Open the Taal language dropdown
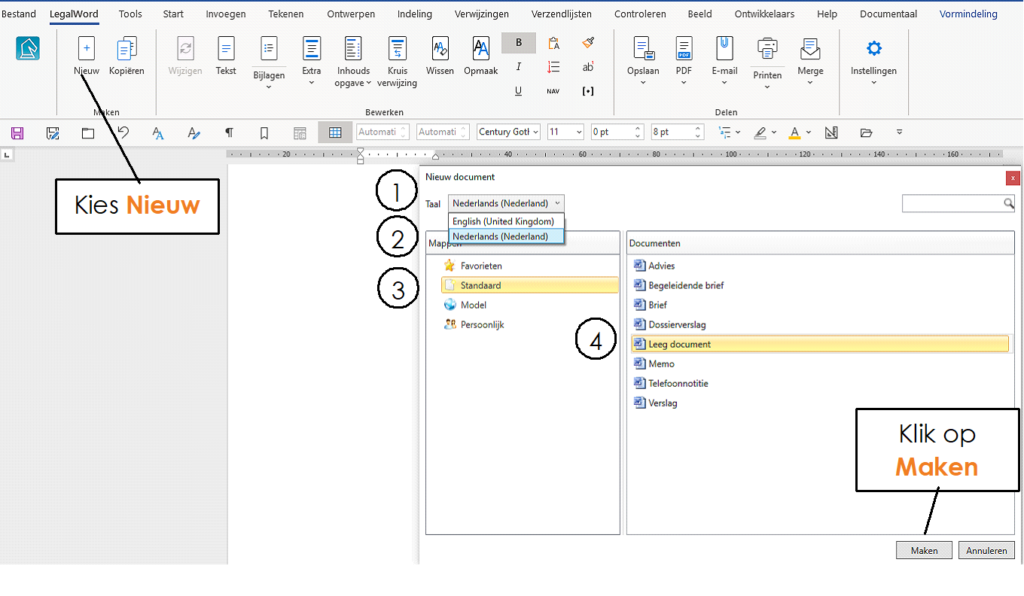This screenshot has width=1024, height=596. tap(506, 203)
